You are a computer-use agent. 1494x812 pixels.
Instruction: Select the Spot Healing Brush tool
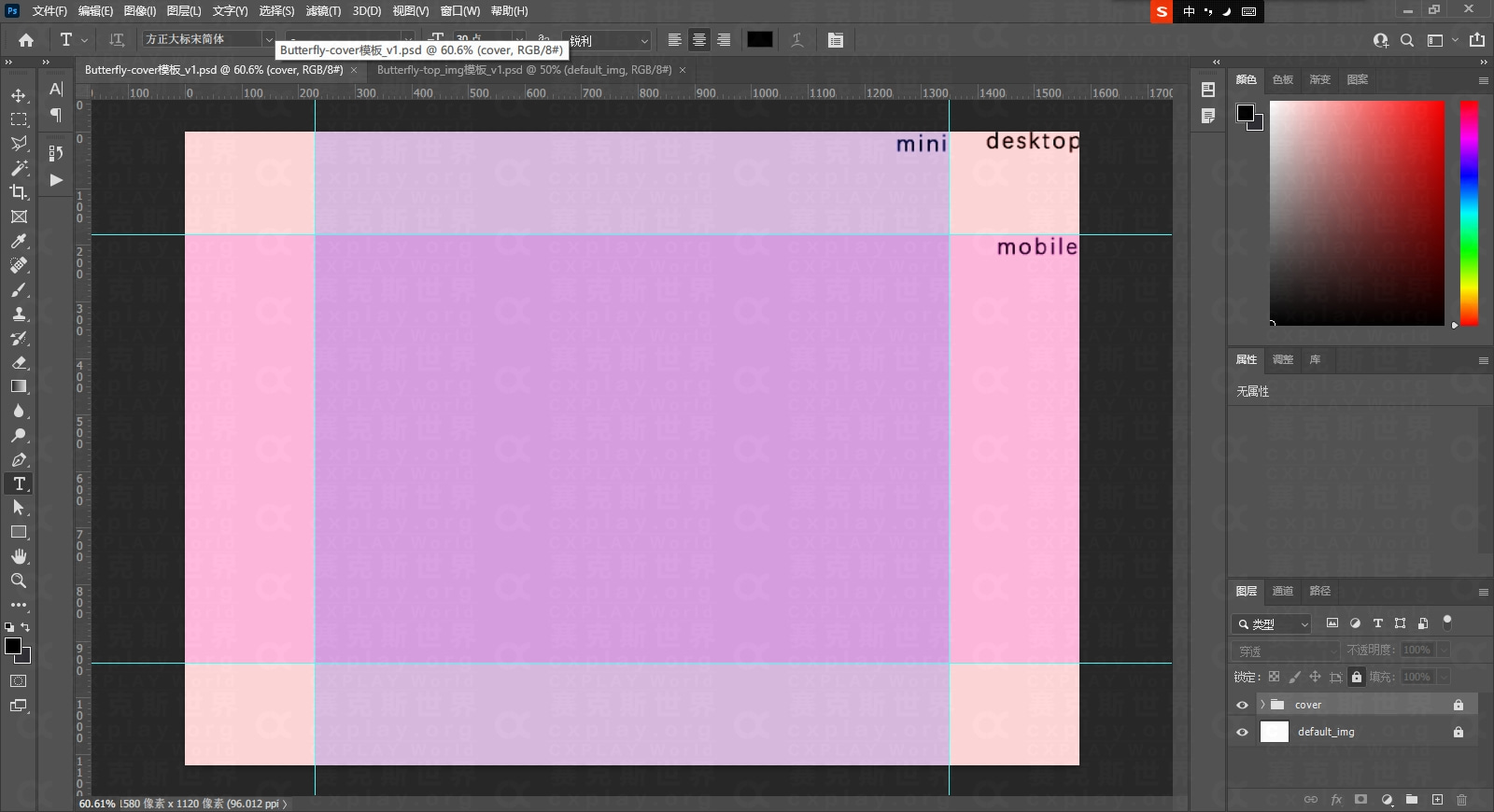pos(19,265)
